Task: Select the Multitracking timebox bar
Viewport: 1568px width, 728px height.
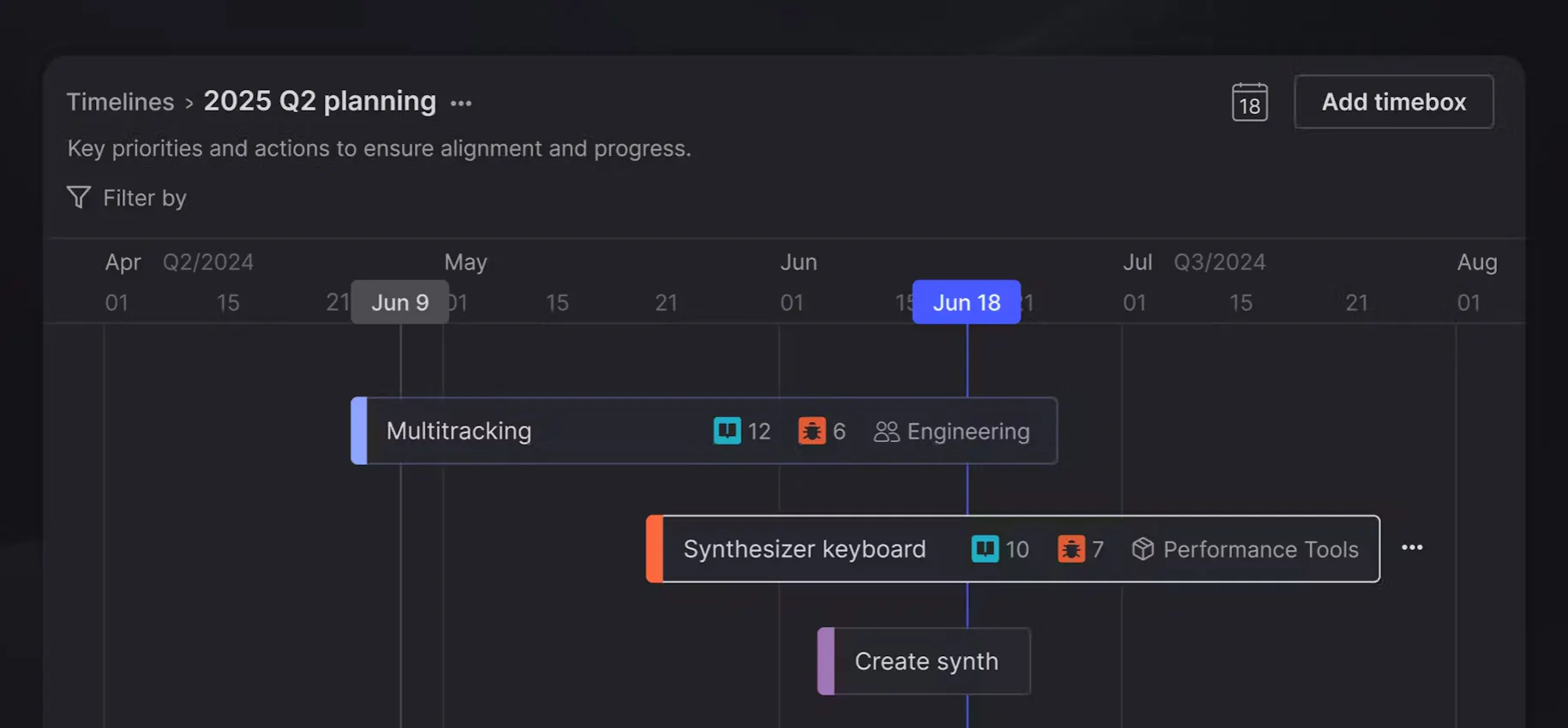Action: [x=704, y=431]
